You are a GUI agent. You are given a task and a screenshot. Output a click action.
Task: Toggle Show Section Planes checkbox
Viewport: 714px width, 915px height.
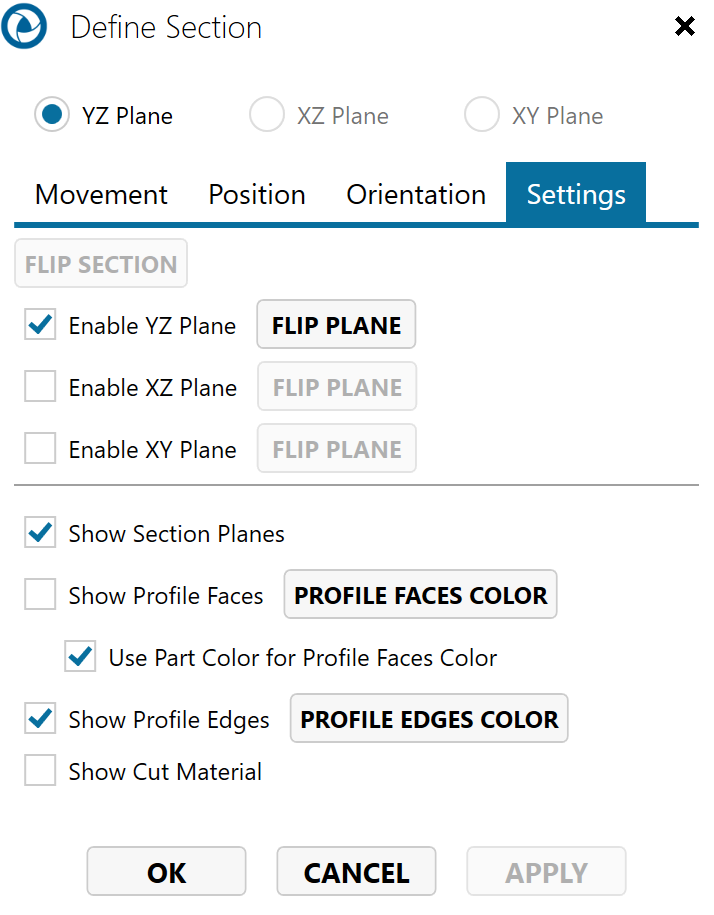click(x=40, y=533)
